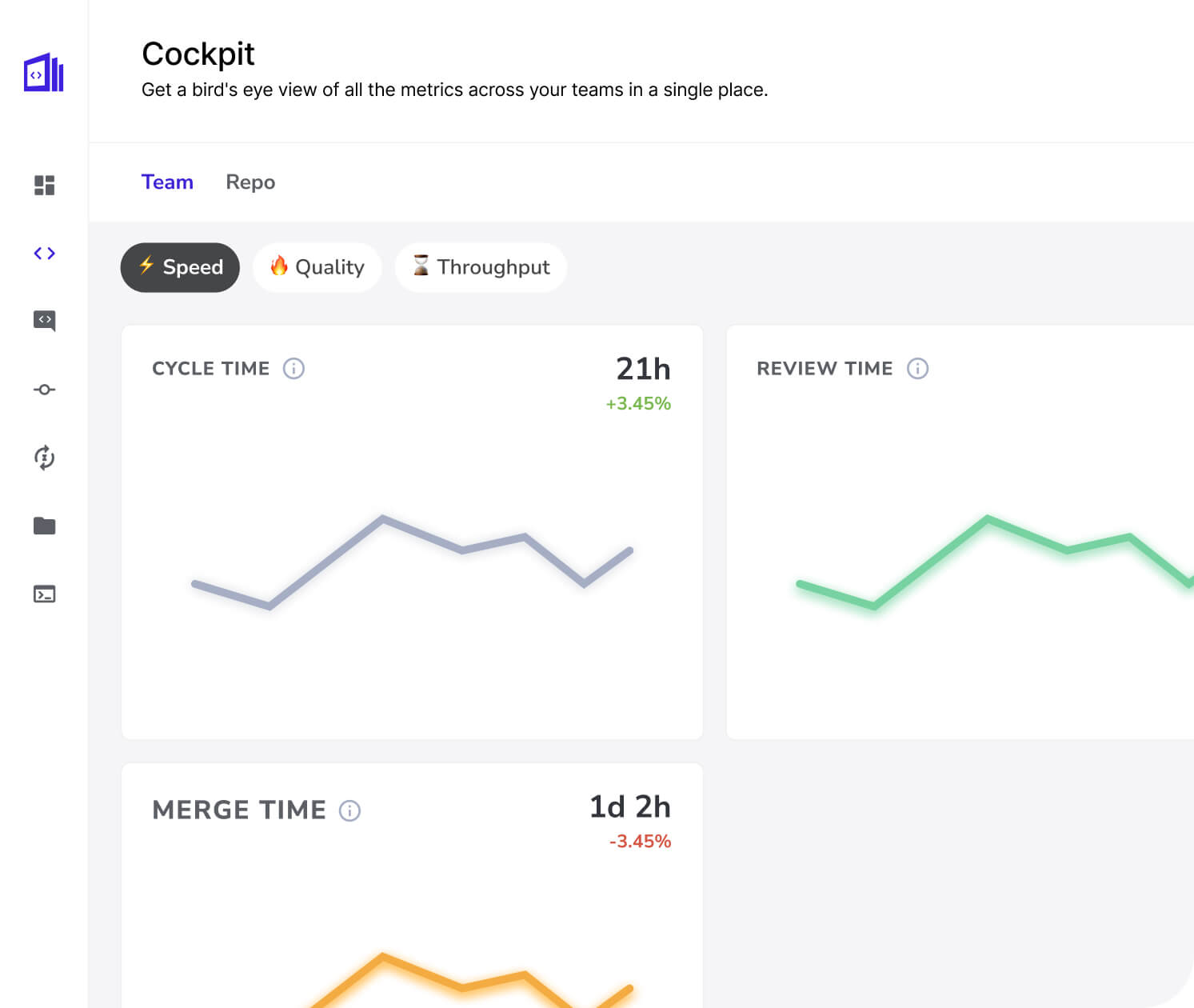The height and width of the screenshot is (1008, 1194).
Task: Click the green Review Time chart
Action: click(995, 563)
